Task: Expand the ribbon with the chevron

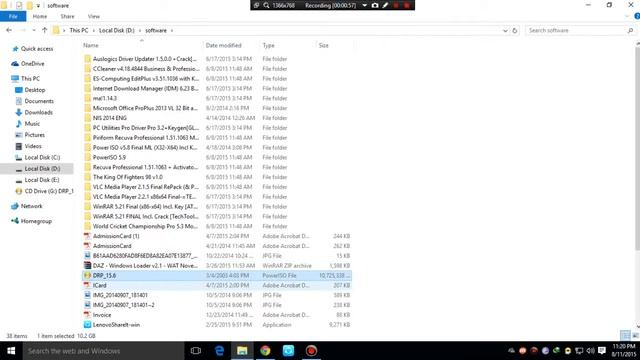Action: (627, 16)
